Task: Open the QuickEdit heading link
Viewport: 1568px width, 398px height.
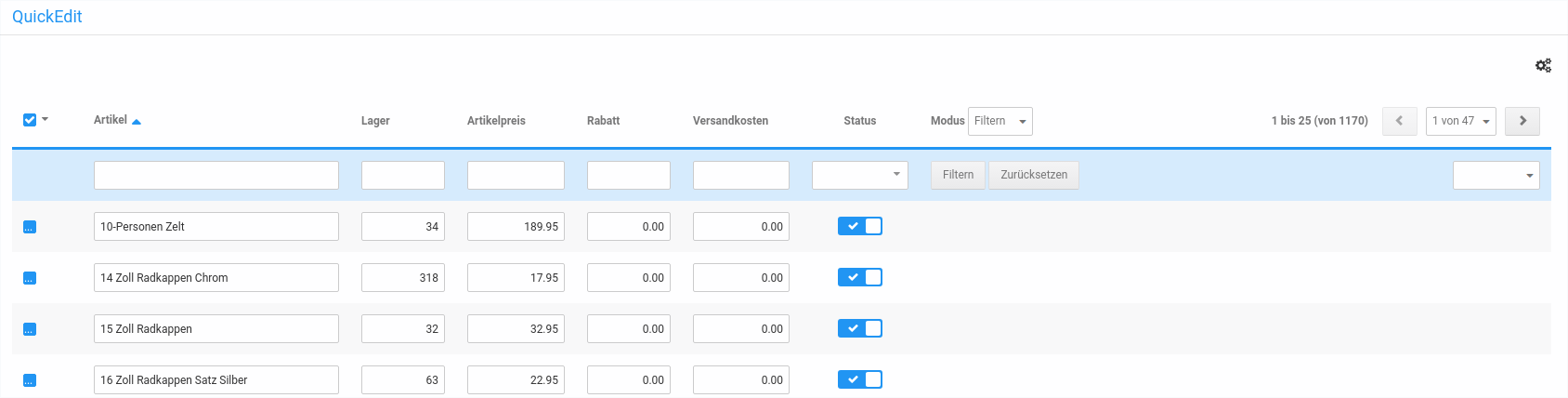Action: click(x=47, y=17)
